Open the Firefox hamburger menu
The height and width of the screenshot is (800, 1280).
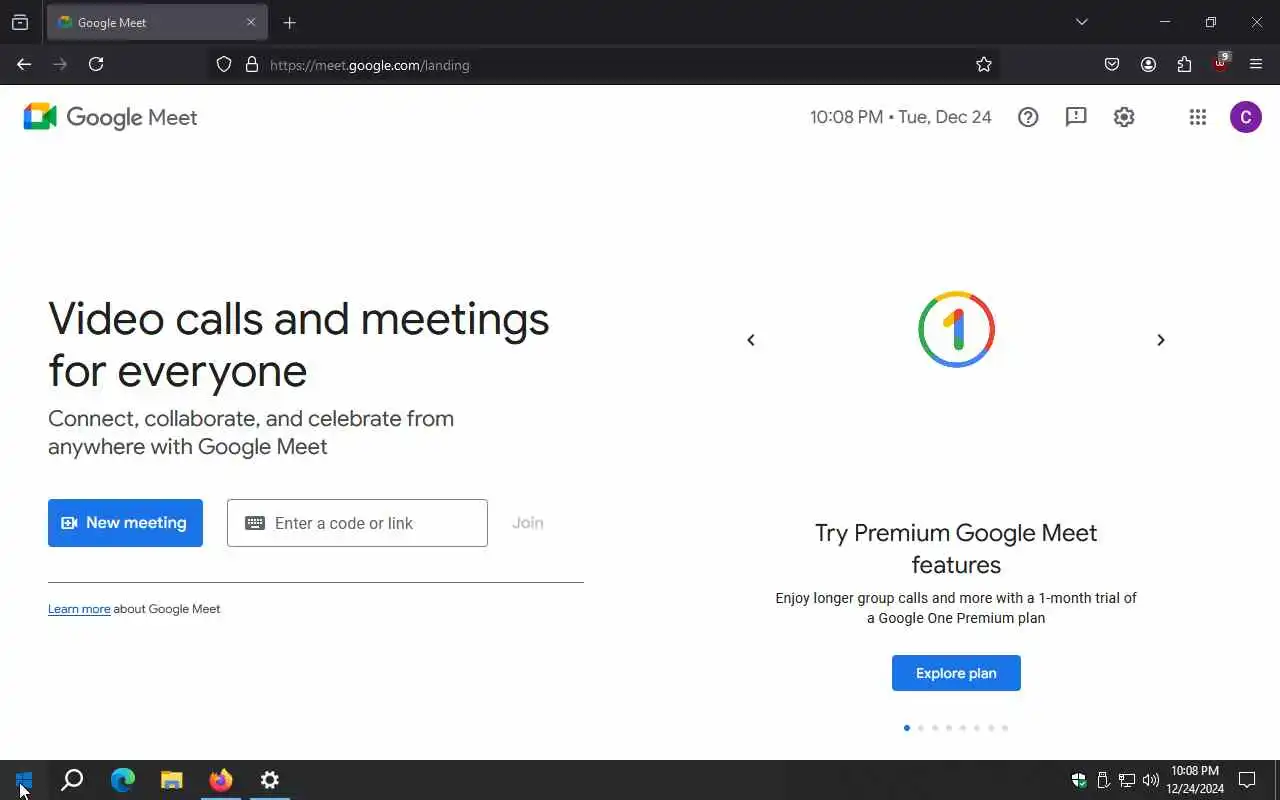(x=1256, y=64)
